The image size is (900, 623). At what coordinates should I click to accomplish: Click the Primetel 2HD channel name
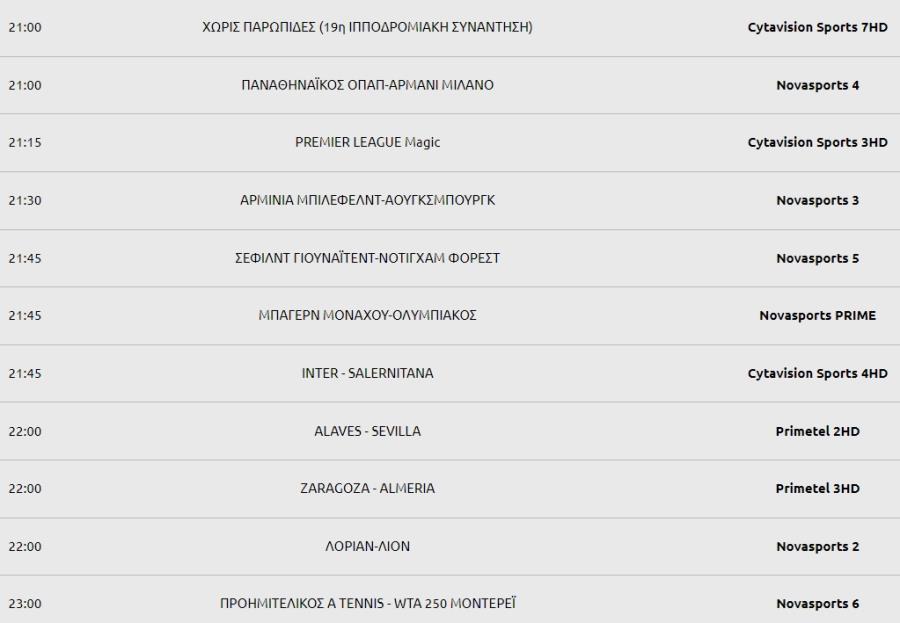coord(817,431)
